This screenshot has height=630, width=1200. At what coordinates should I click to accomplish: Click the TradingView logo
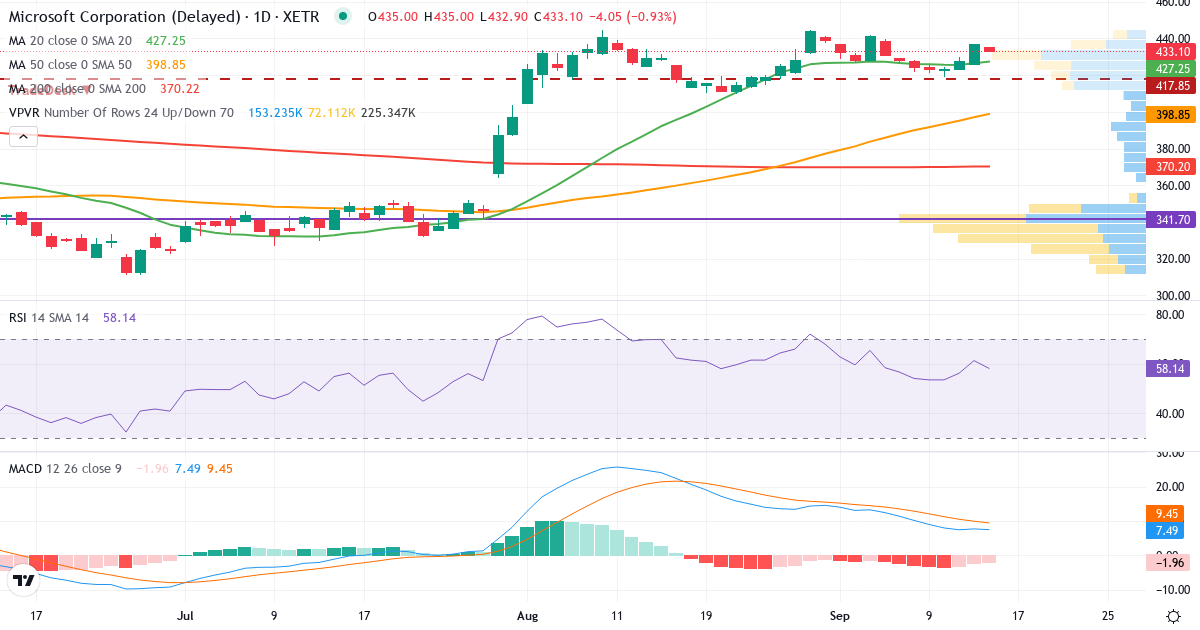pos(24,579)
